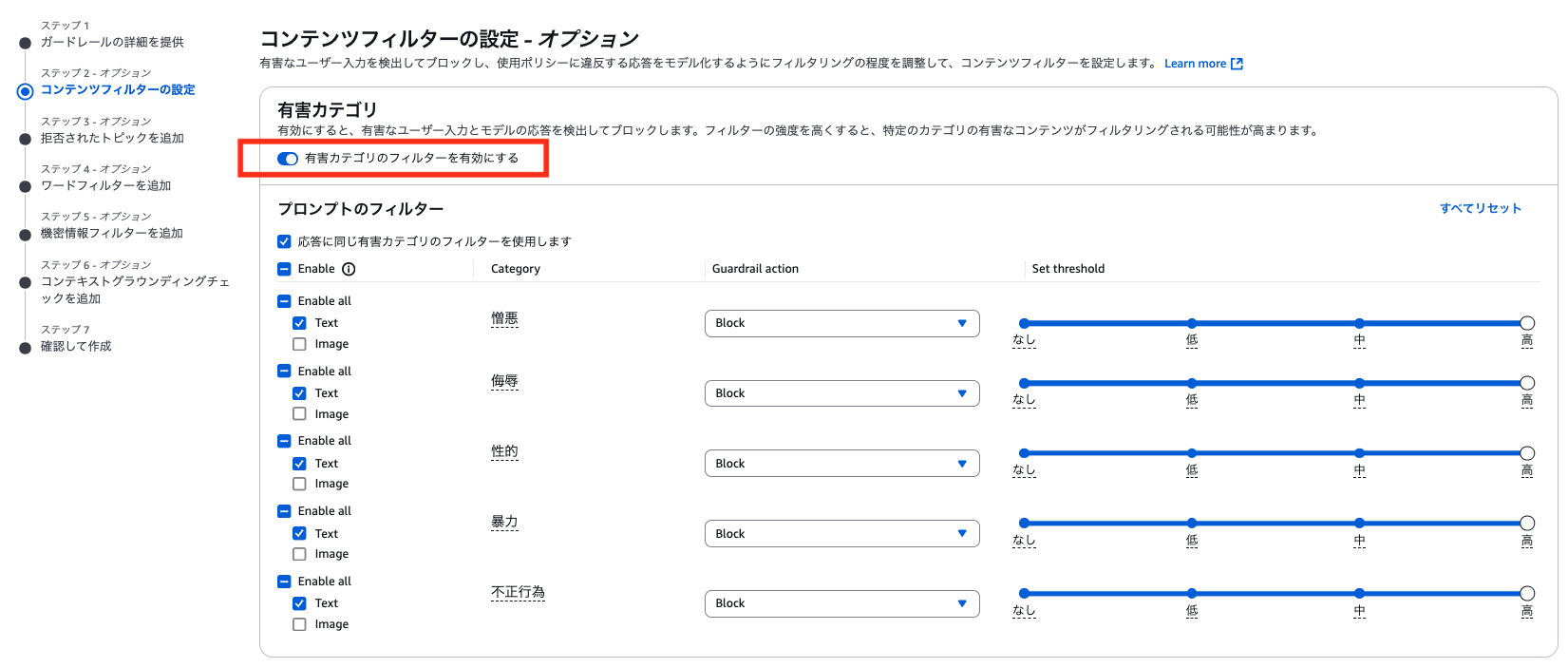Viewport: 1568px width, 668px height.
Task: Enable the Image checkbox for 憎悪 category
Action: (x=299, y=344)
